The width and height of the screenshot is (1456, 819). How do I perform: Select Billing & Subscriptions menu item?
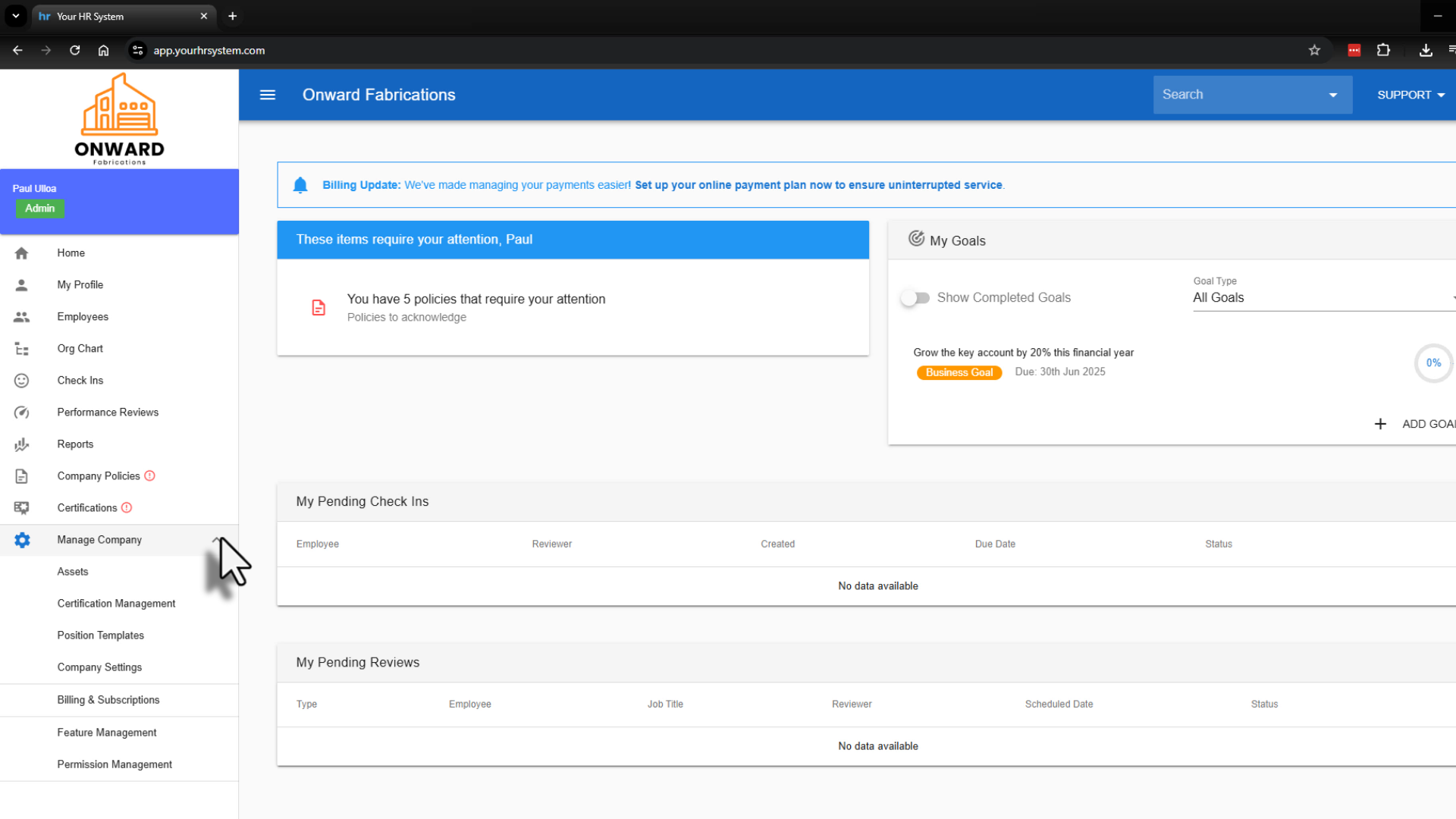pyautogui.click(x=108, y=700)
